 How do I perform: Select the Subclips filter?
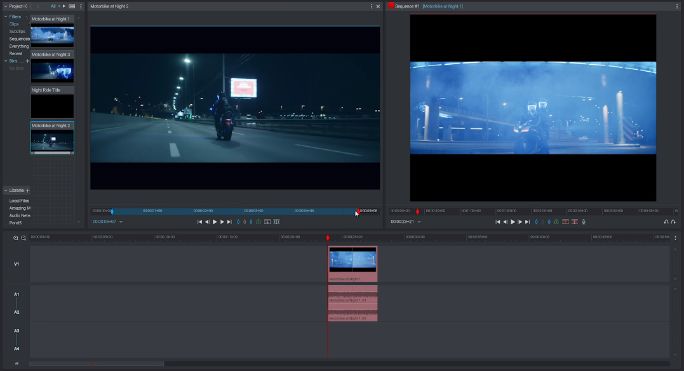(x=17, y=31)
